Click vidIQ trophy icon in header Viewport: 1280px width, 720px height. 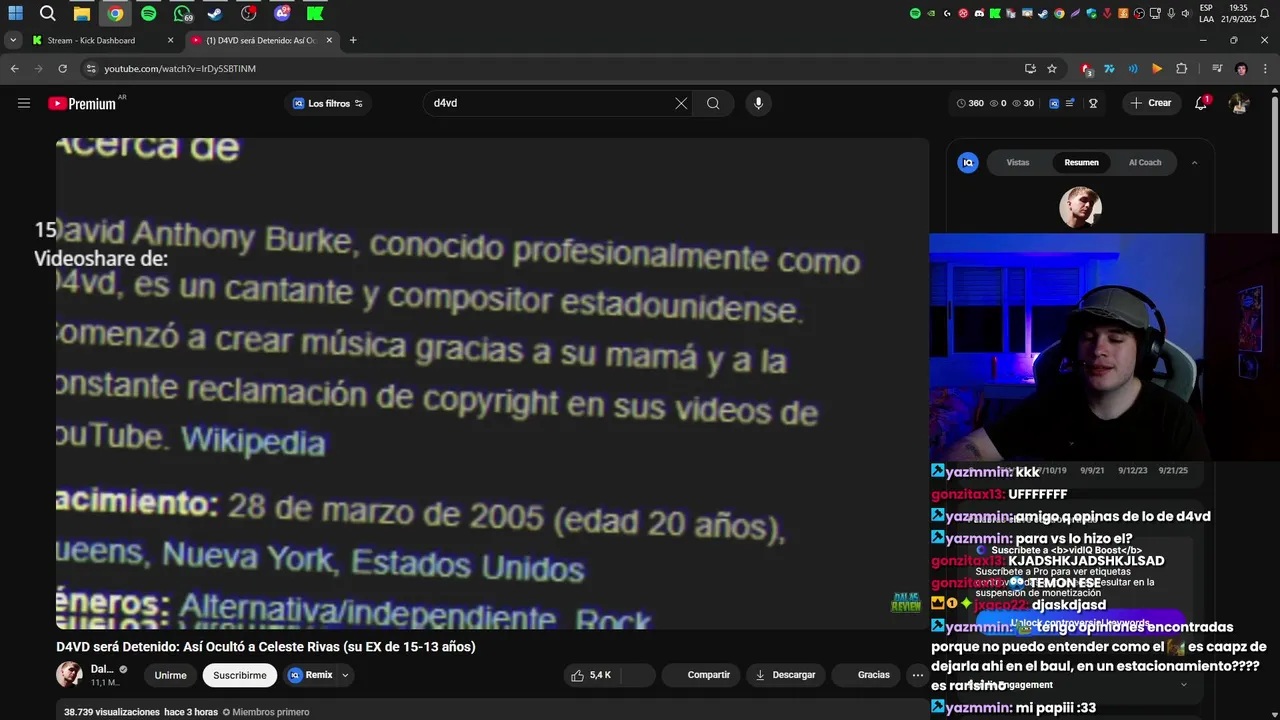pos(1093,103)
